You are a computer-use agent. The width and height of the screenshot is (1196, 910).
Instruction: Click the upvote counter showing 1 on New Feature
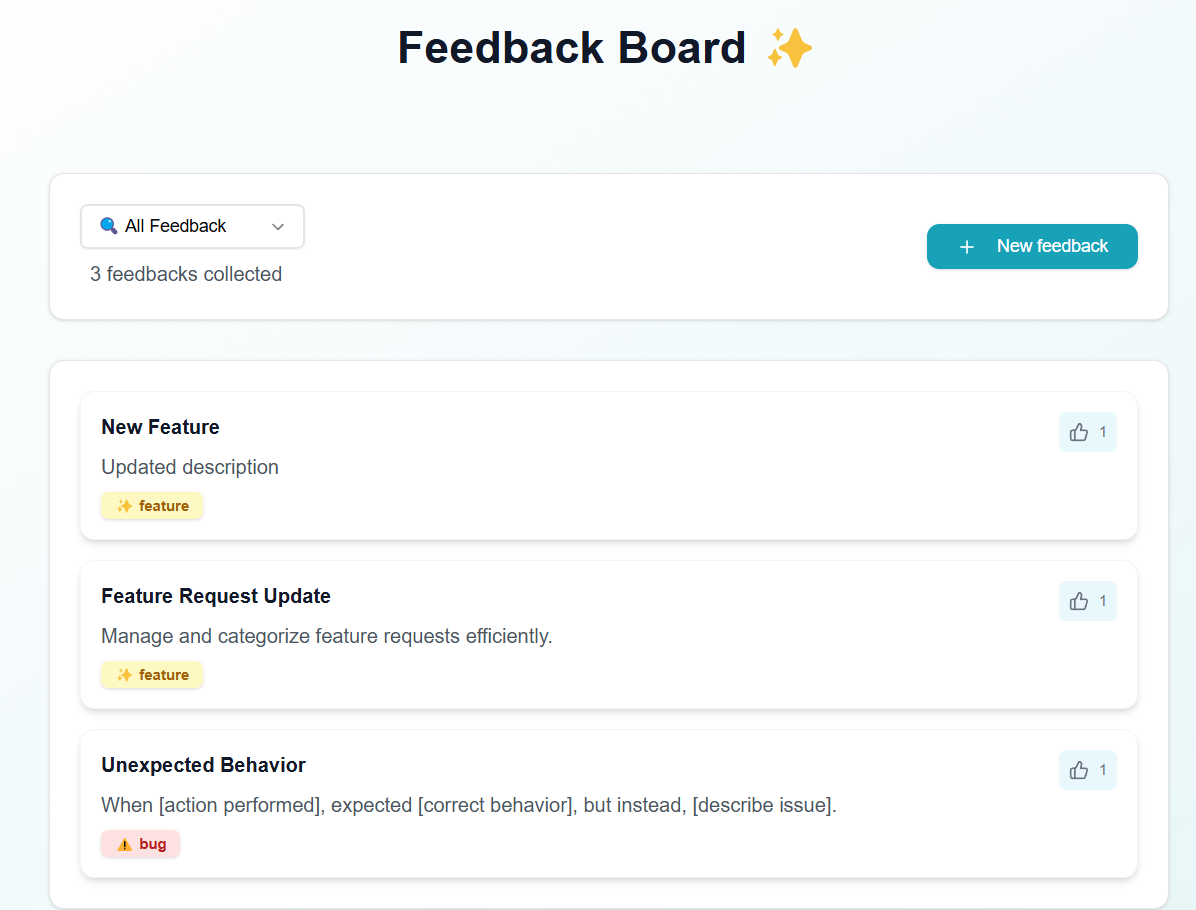(1101, 431)
